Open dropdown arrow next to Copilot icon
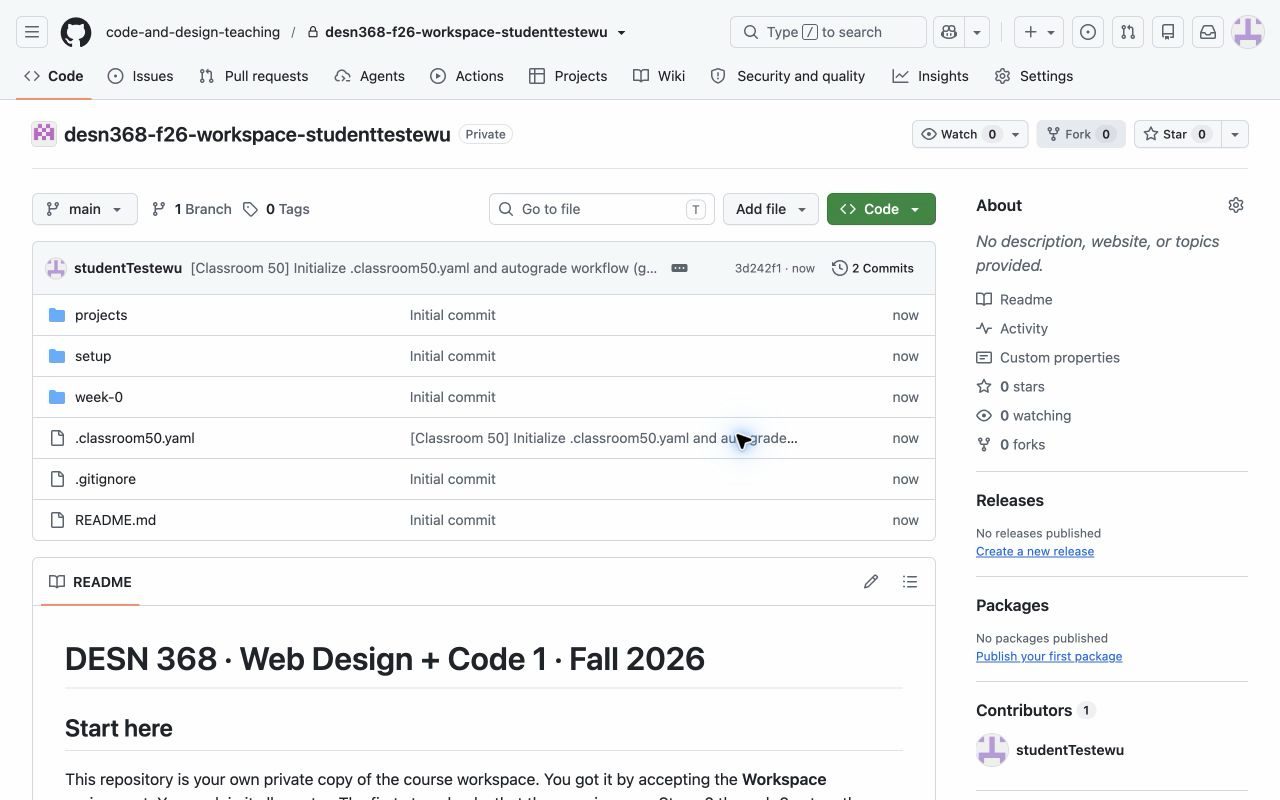 point(977,32)
